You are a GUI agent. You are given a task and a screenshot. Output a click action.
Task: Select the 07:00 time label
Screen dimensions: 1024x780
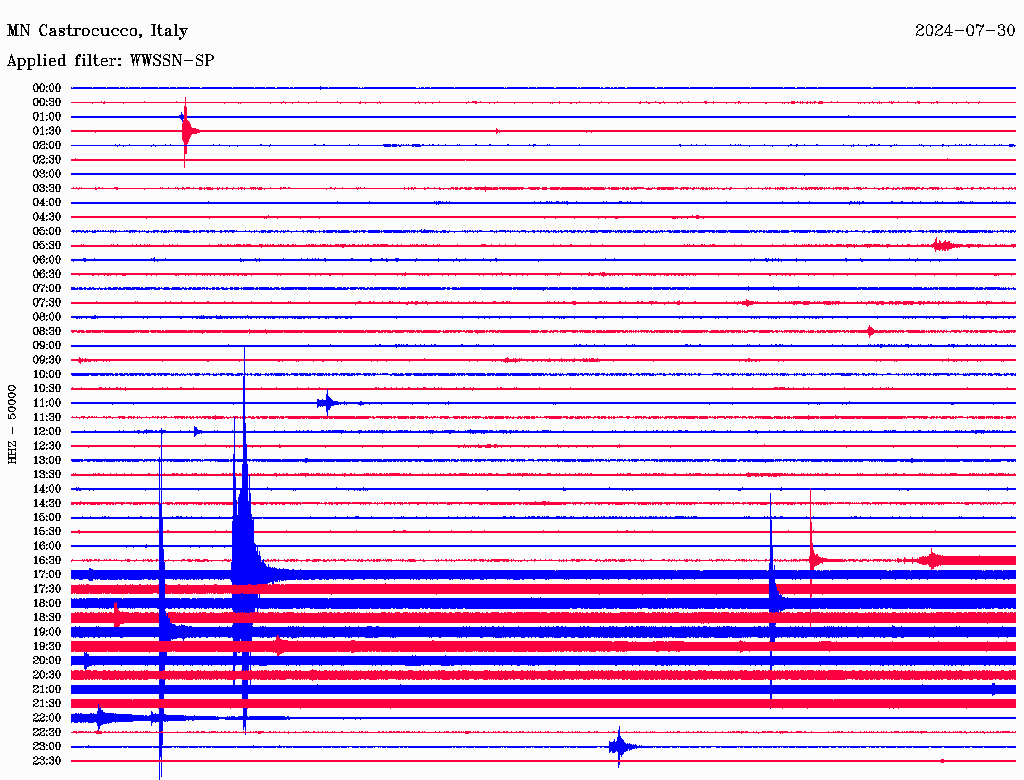click(x=46, y=288)
